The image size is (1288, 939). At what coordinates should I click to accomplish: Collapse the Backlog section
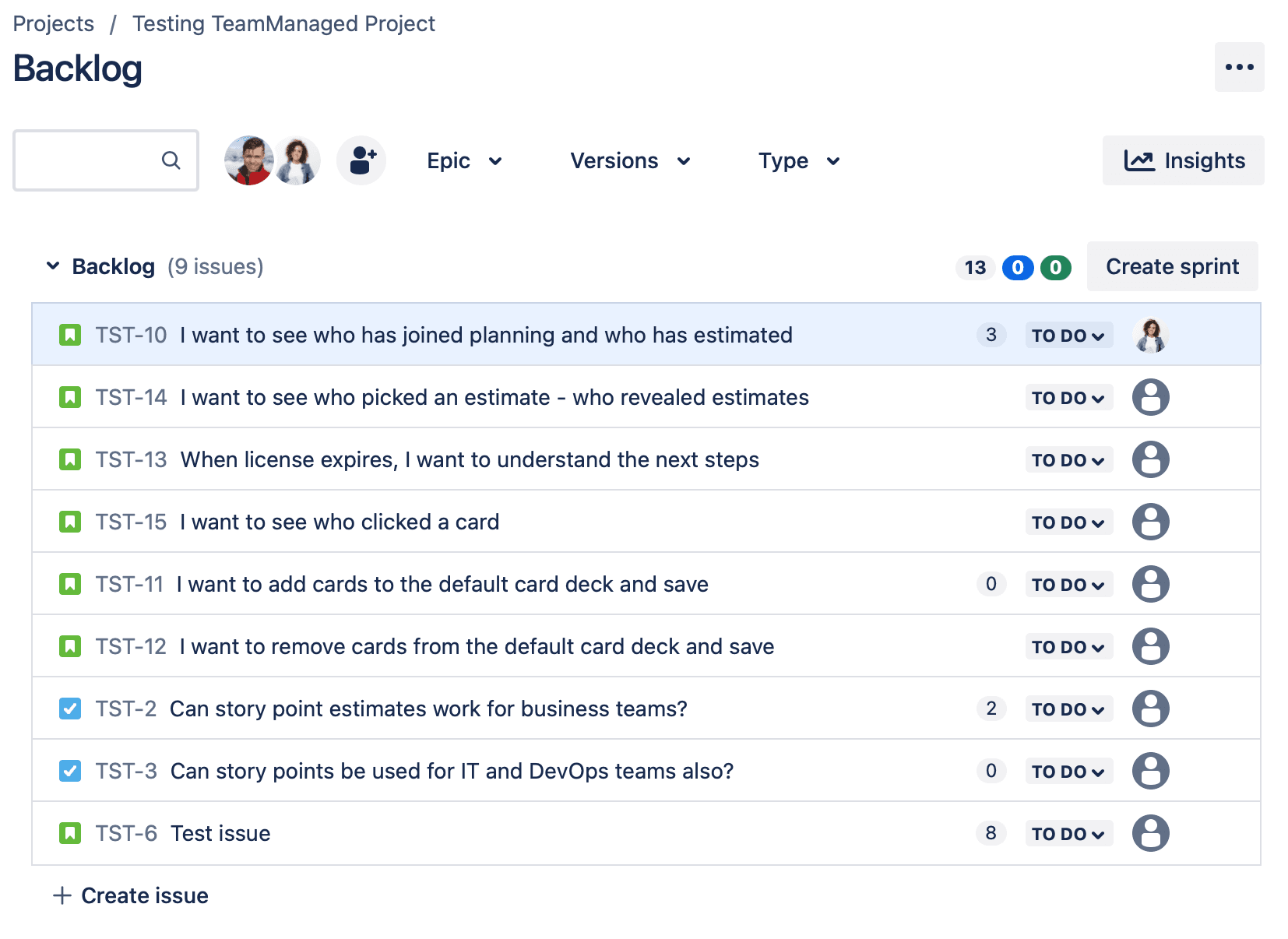click(52, 266)
